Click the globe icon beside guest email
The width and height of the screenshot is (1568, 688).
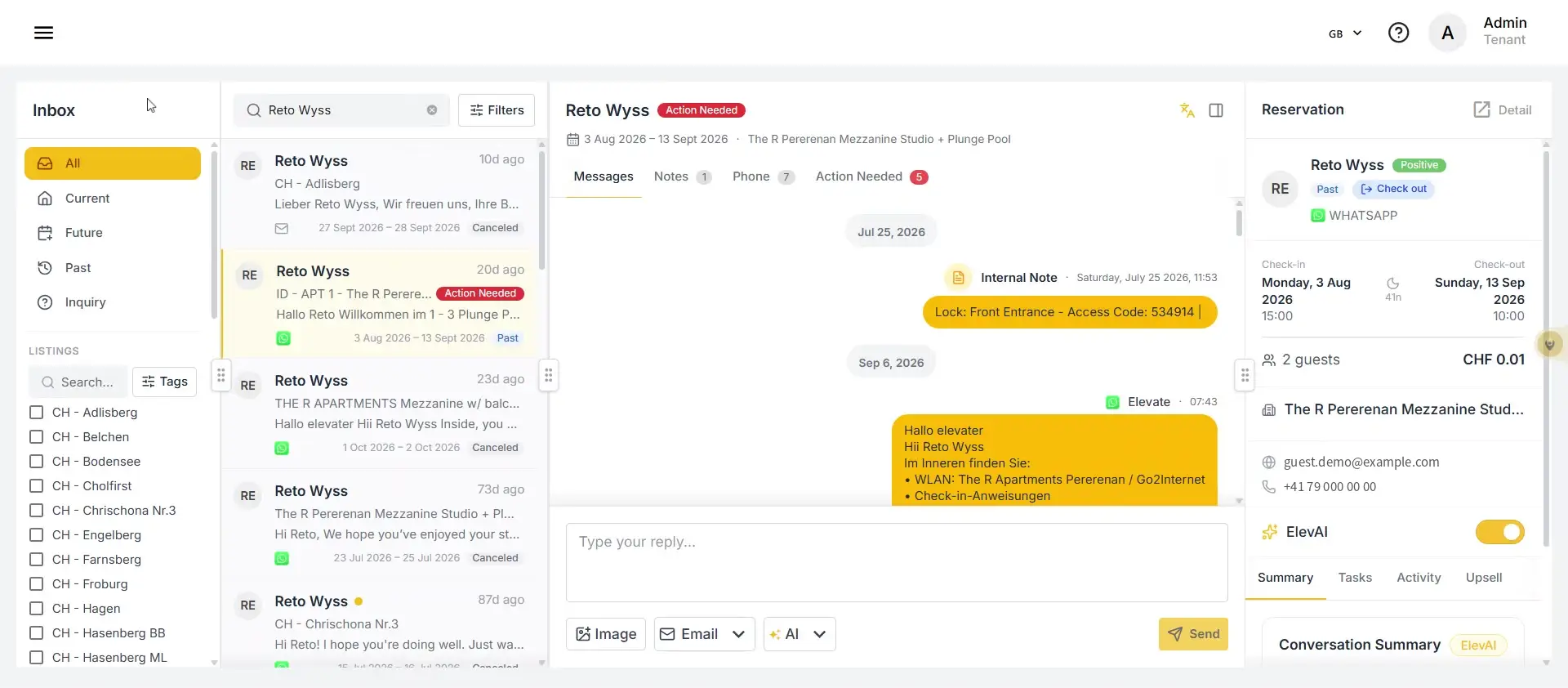1269,462
